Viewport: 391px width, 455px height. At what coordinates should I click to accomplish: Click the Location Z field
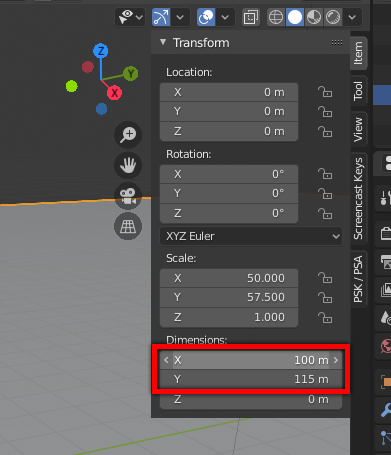pyautogui.click(x=229, y=131)
